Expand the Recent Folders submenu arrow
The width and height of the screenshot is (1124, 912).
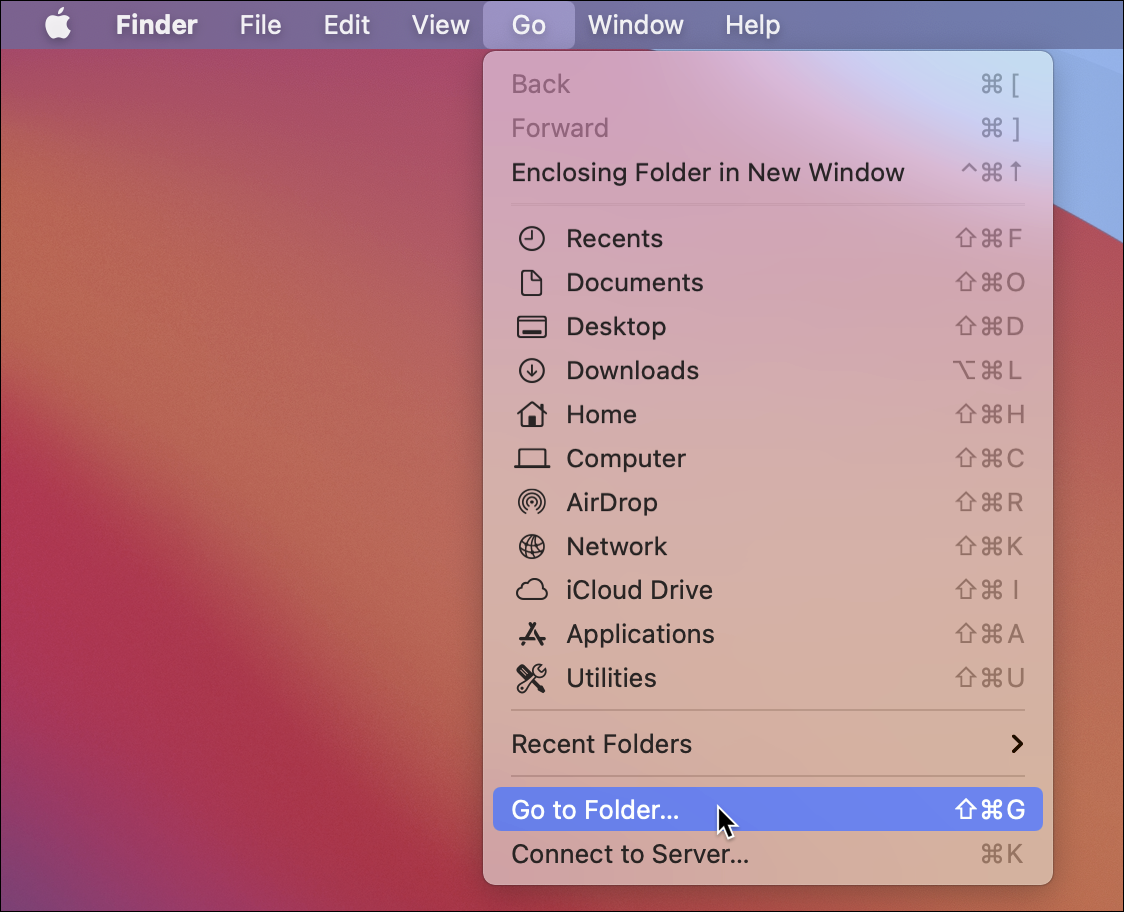click(1016, 744)
